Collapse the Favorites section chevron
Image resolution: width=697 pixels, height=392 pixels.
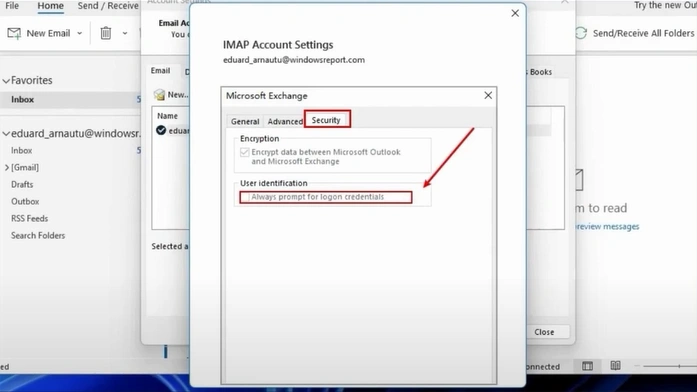[6, 81]
